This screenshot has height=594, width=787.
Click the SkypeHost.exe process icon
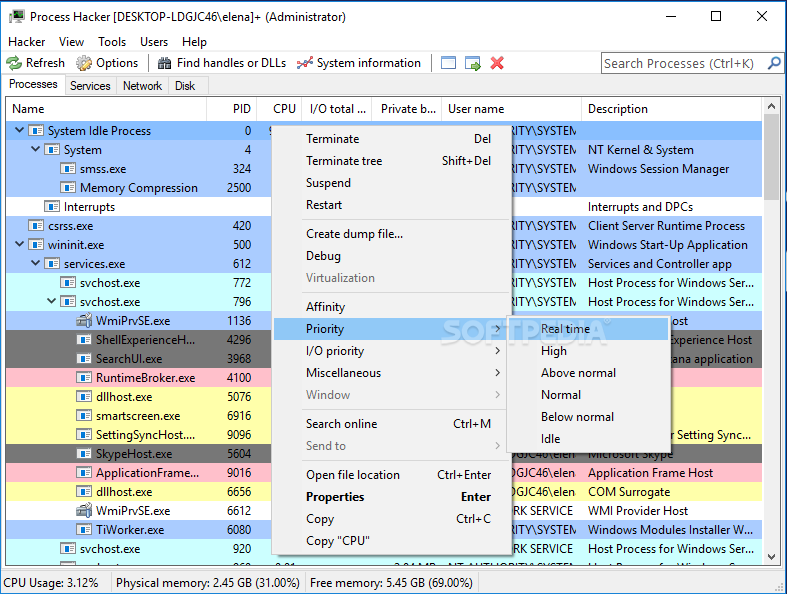point(84,454)
